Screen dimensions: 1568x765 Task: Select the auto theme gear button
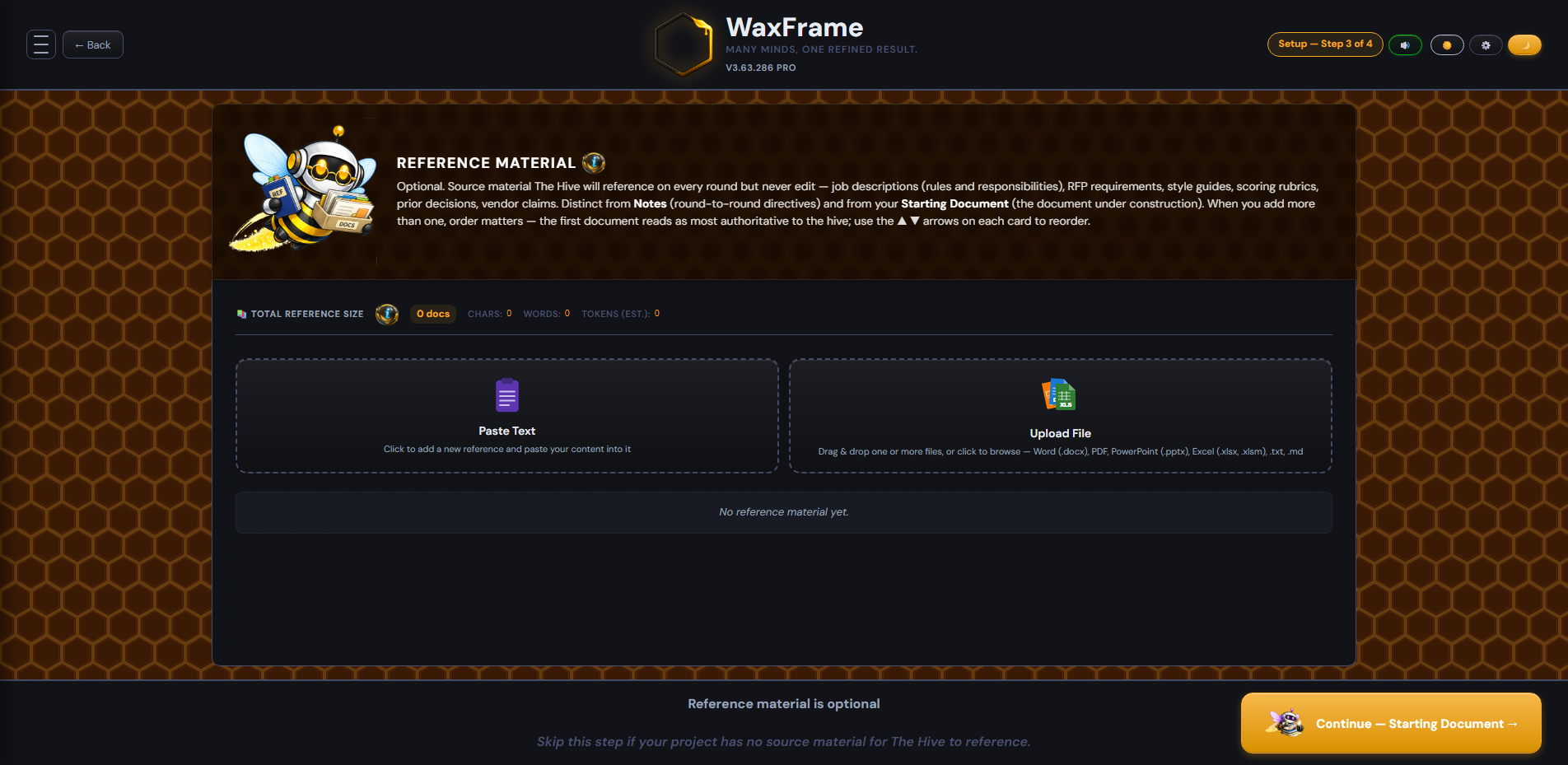pyautogui.click(x=1486, y=45)
